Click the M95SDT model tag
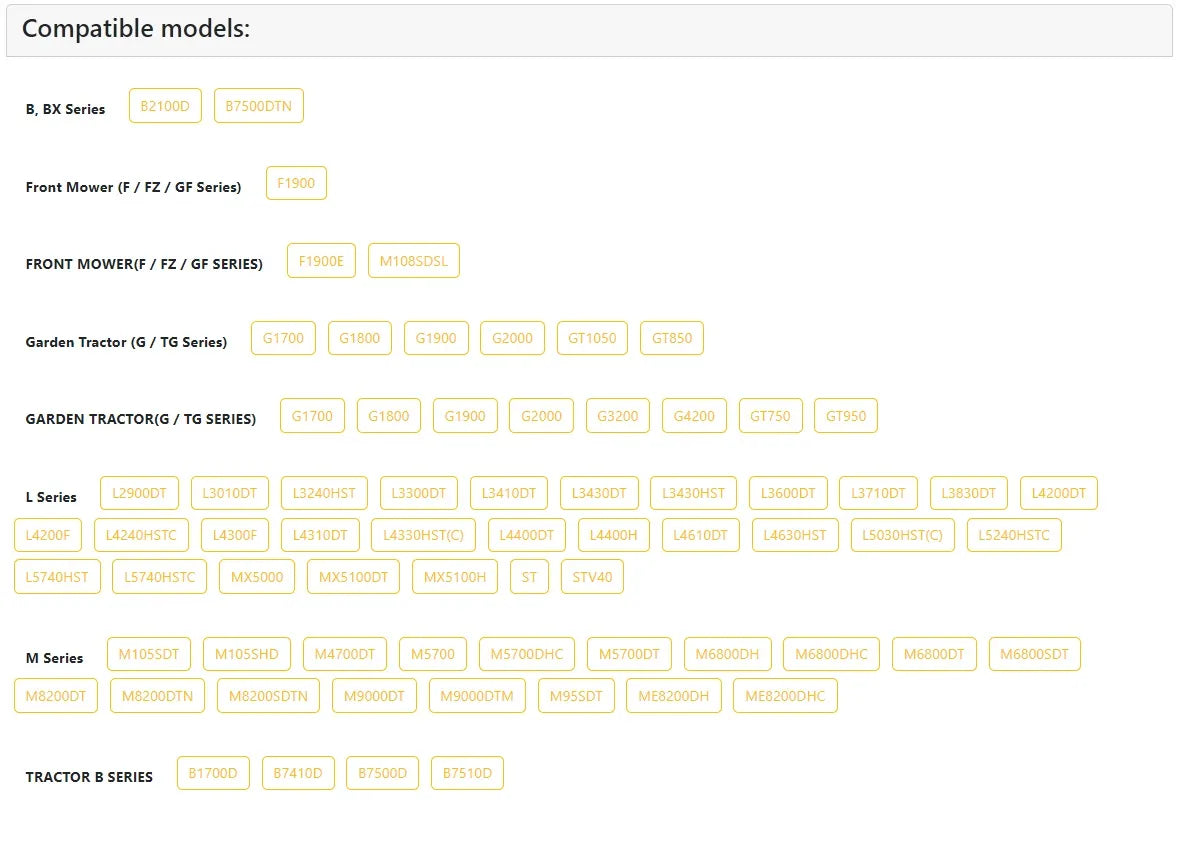Image resolution: width=1180 pixels, height=864 pixels. 576,696
